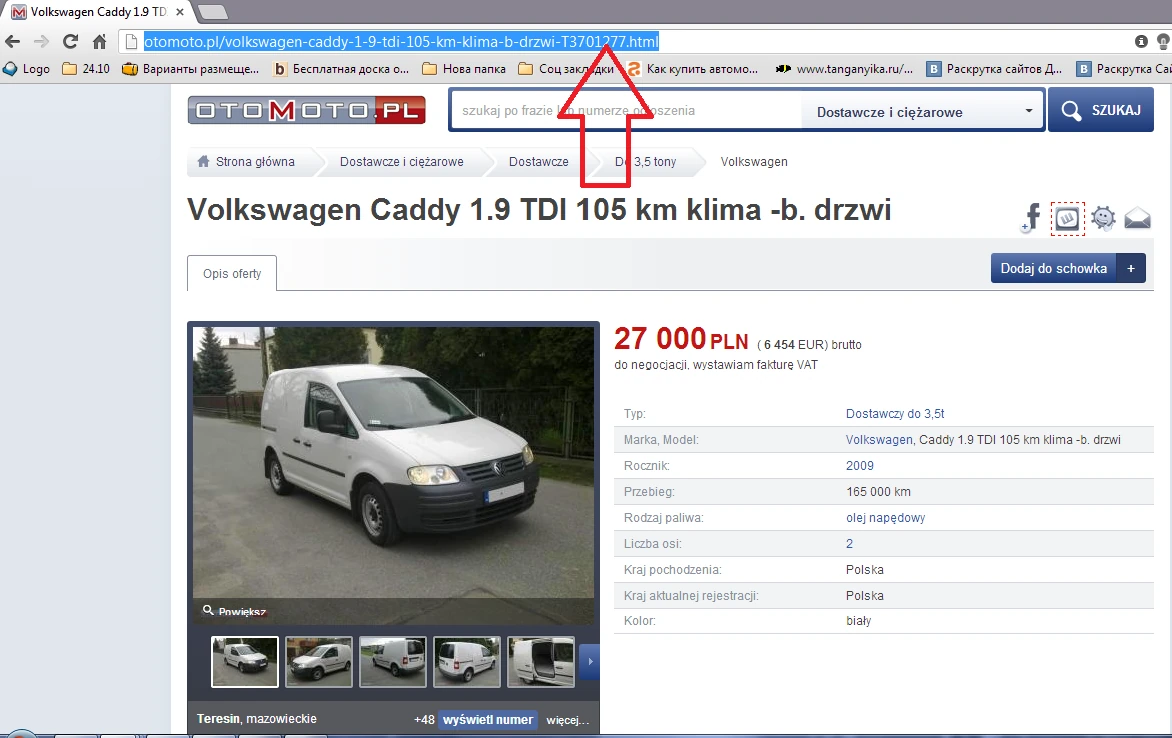Click the info icon in the address bar
This screenshot has height=738, width=1172.
point(1140,41)
